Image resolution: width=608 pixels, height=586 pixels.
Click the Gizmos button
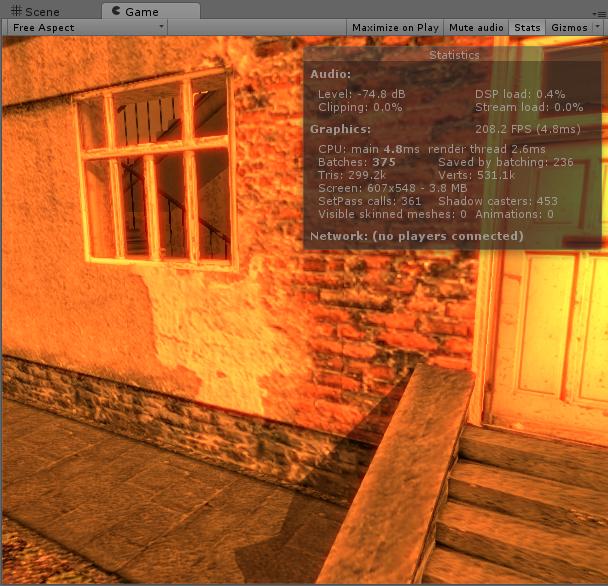pyautogui.click(x=569, y=28)
